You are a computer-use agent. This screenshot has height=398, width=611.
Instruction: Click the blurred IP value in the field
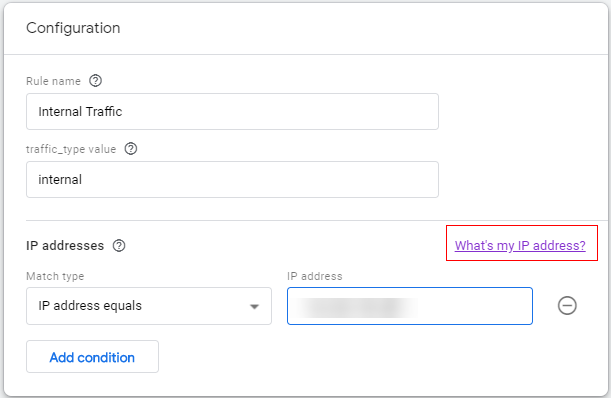click(x=355, y=307)
